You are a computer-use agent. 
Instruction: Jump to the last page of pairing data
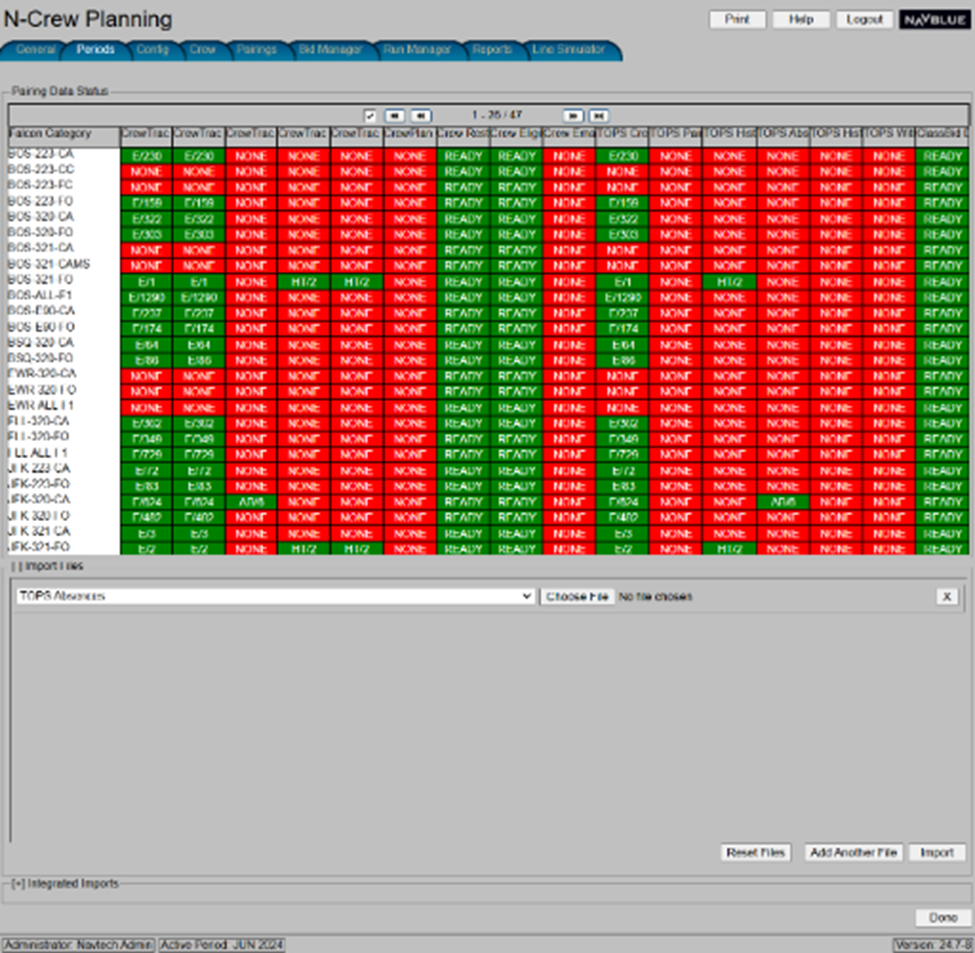tap(599, 116)
